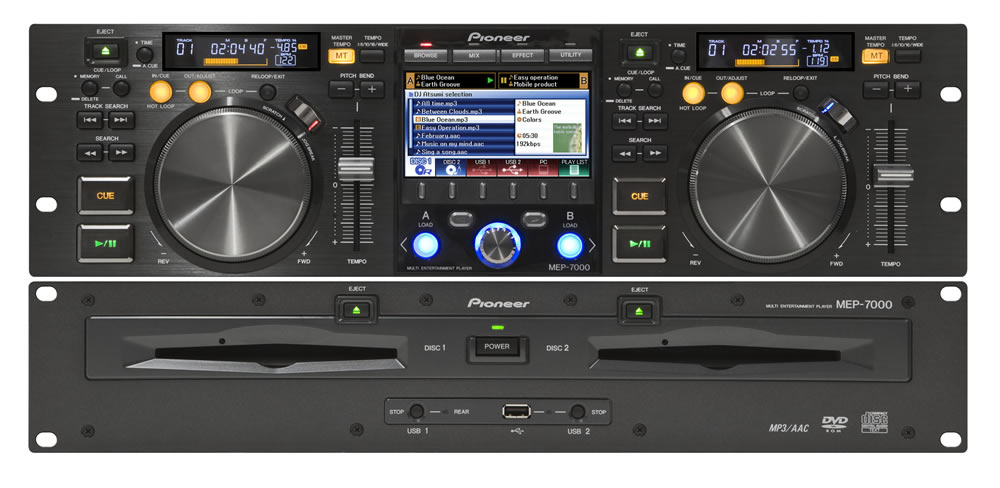Switch to the BROWSE tab
The width and height of the screenshot is (1000, 488).
(426, 56)
